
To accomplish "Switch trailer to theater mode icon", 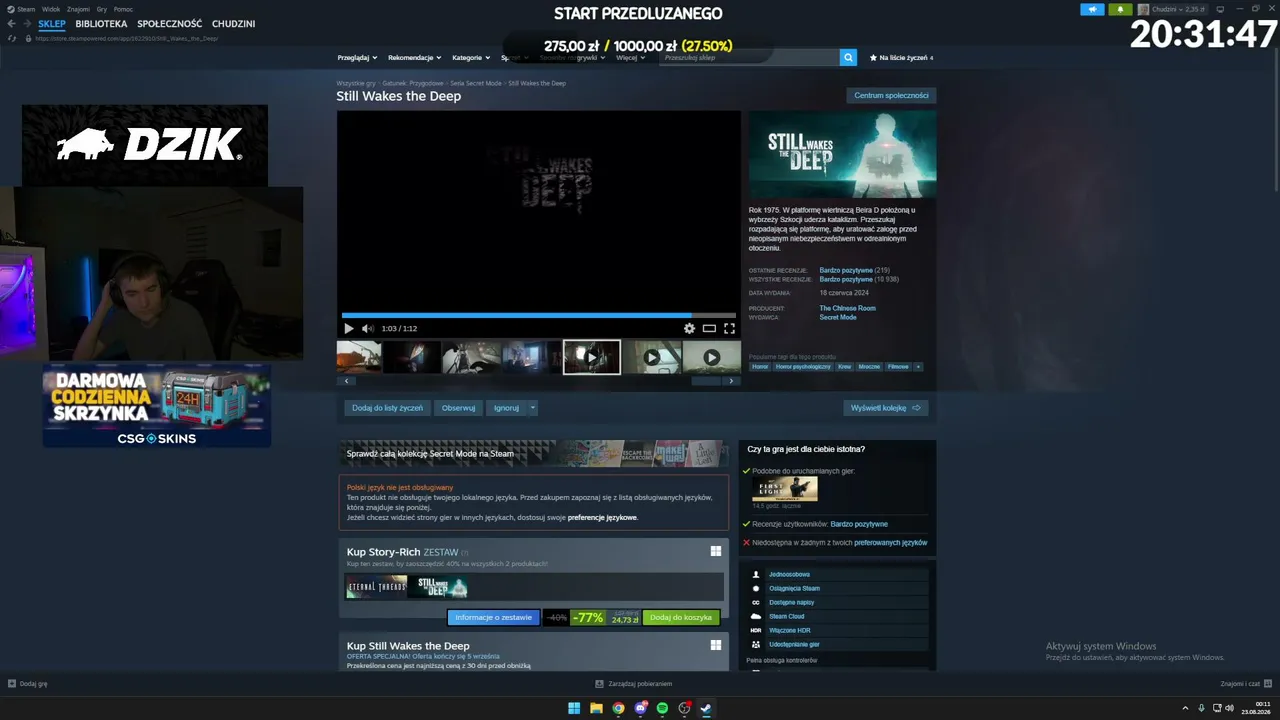I will [x=709, y=328].
